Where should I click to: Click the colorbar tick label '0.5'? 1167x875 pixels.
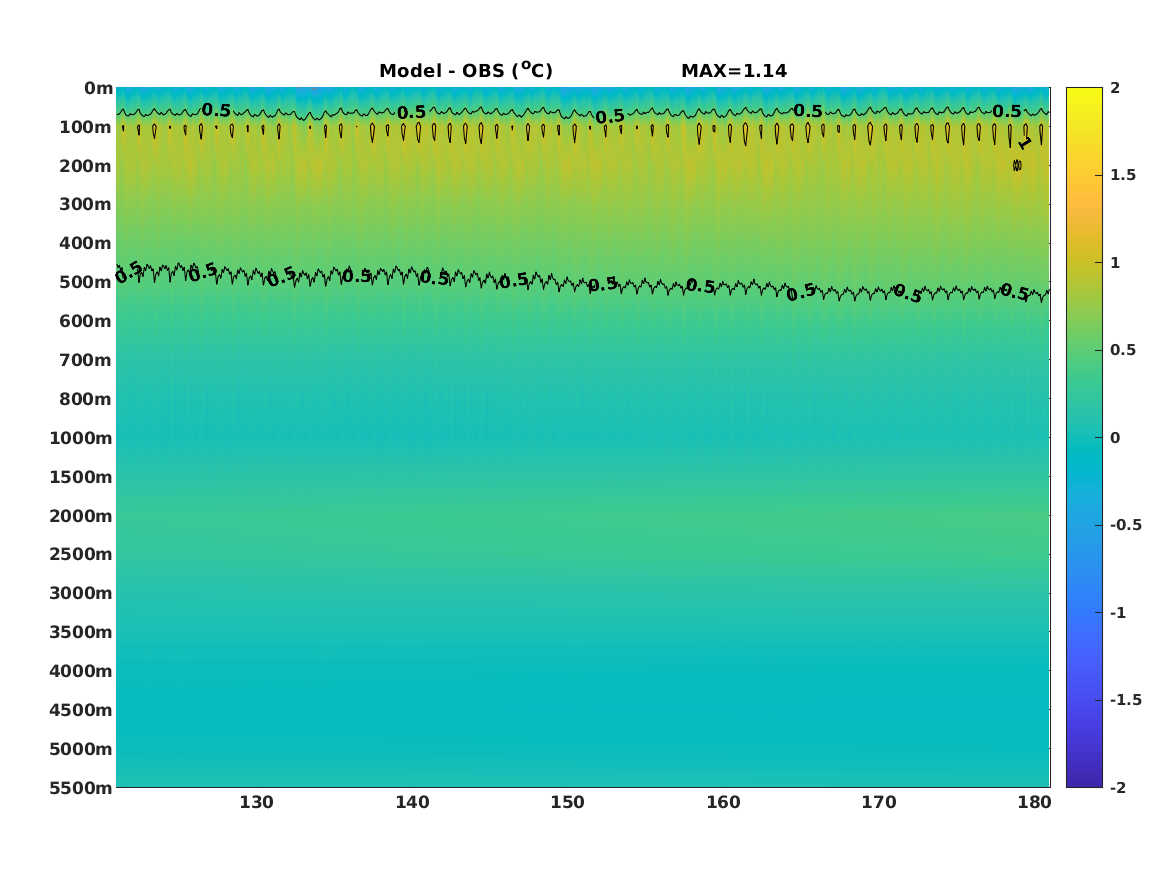(x=1123, y=350)
